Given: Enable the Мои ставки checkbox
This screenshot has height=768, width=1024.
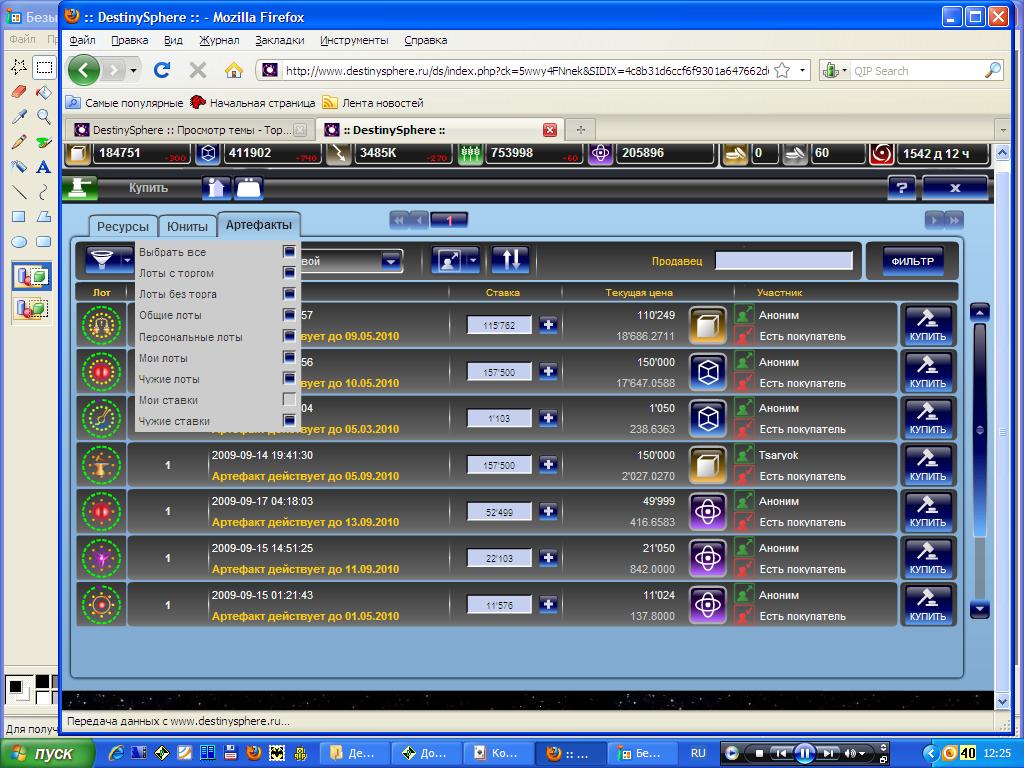Looking at the screenshot, I should pos(289,399).
